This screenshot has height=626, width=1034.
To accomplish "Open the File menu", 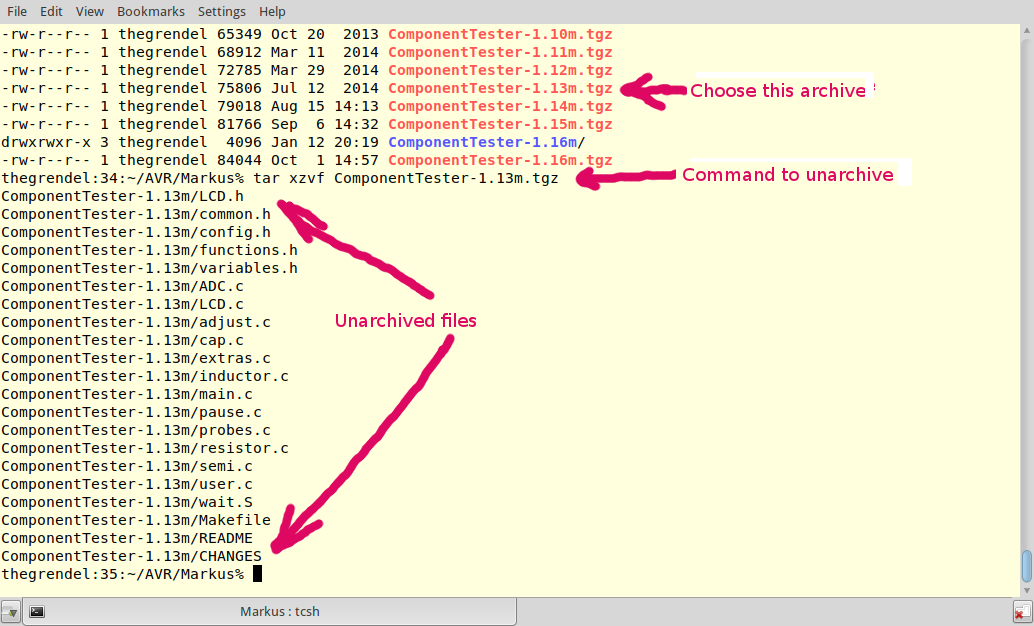I will pyautogui.click(x=16, y=11).
